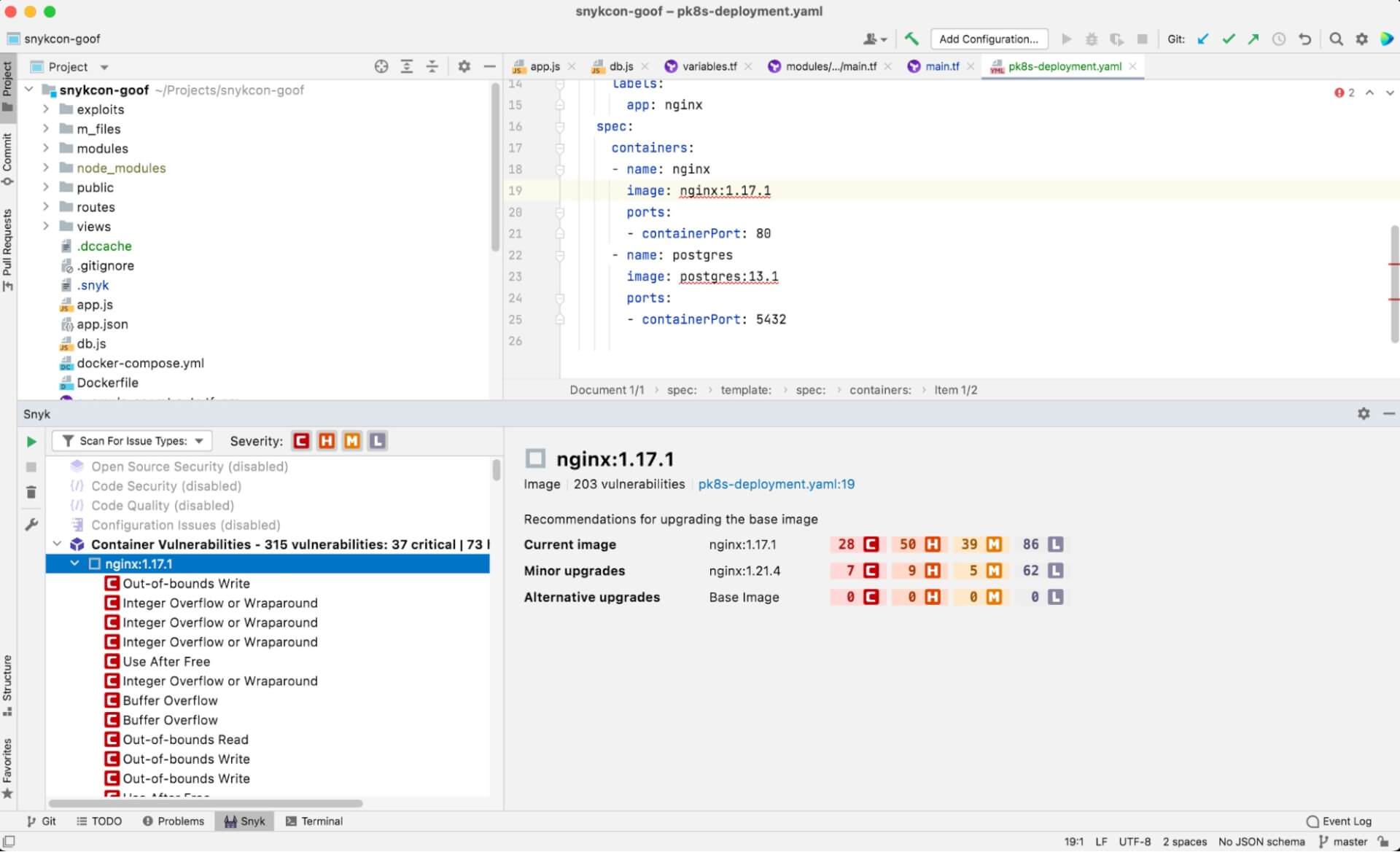Expand the m_files folder
1400x852 pixels.
(x=45, y=129)
